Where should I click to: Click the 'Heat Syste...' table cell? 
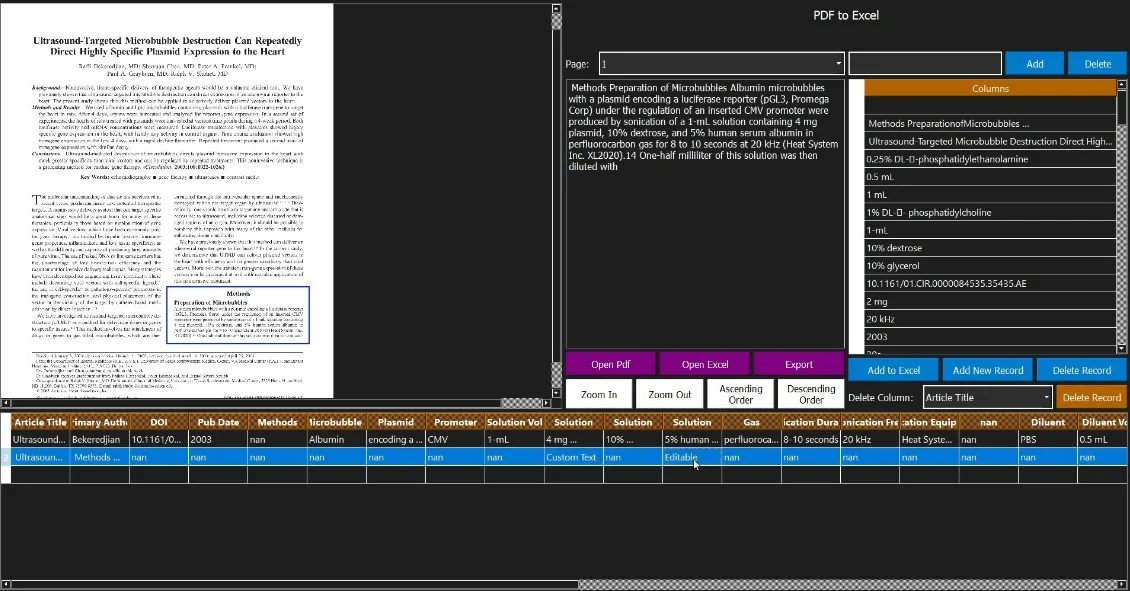point(929,440)
